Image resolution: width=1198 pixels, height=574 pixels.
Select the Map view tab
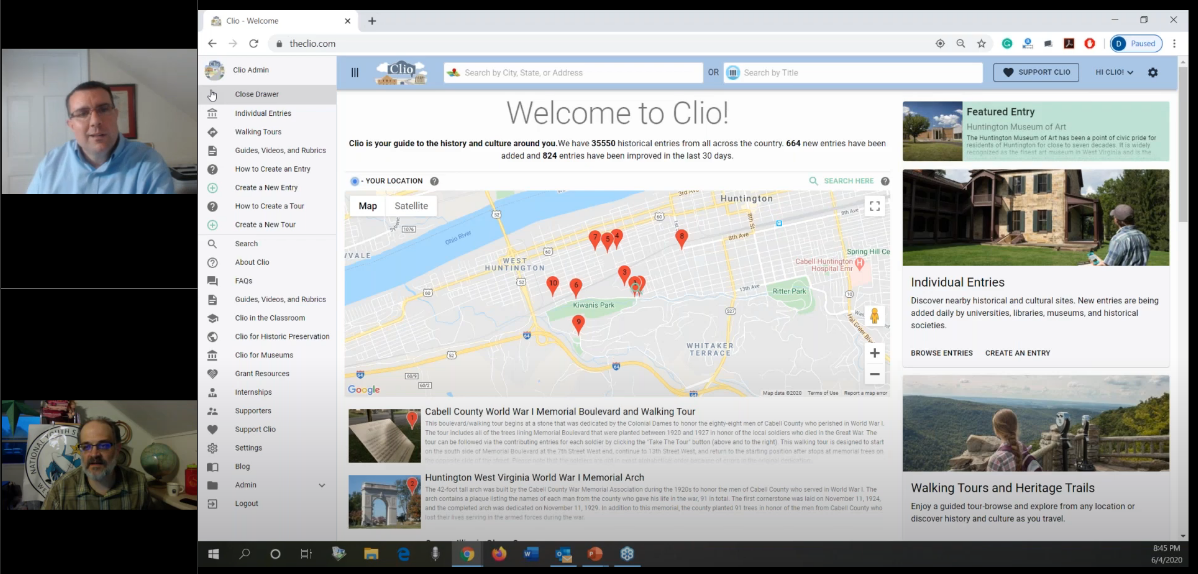(x=367, y=206)
